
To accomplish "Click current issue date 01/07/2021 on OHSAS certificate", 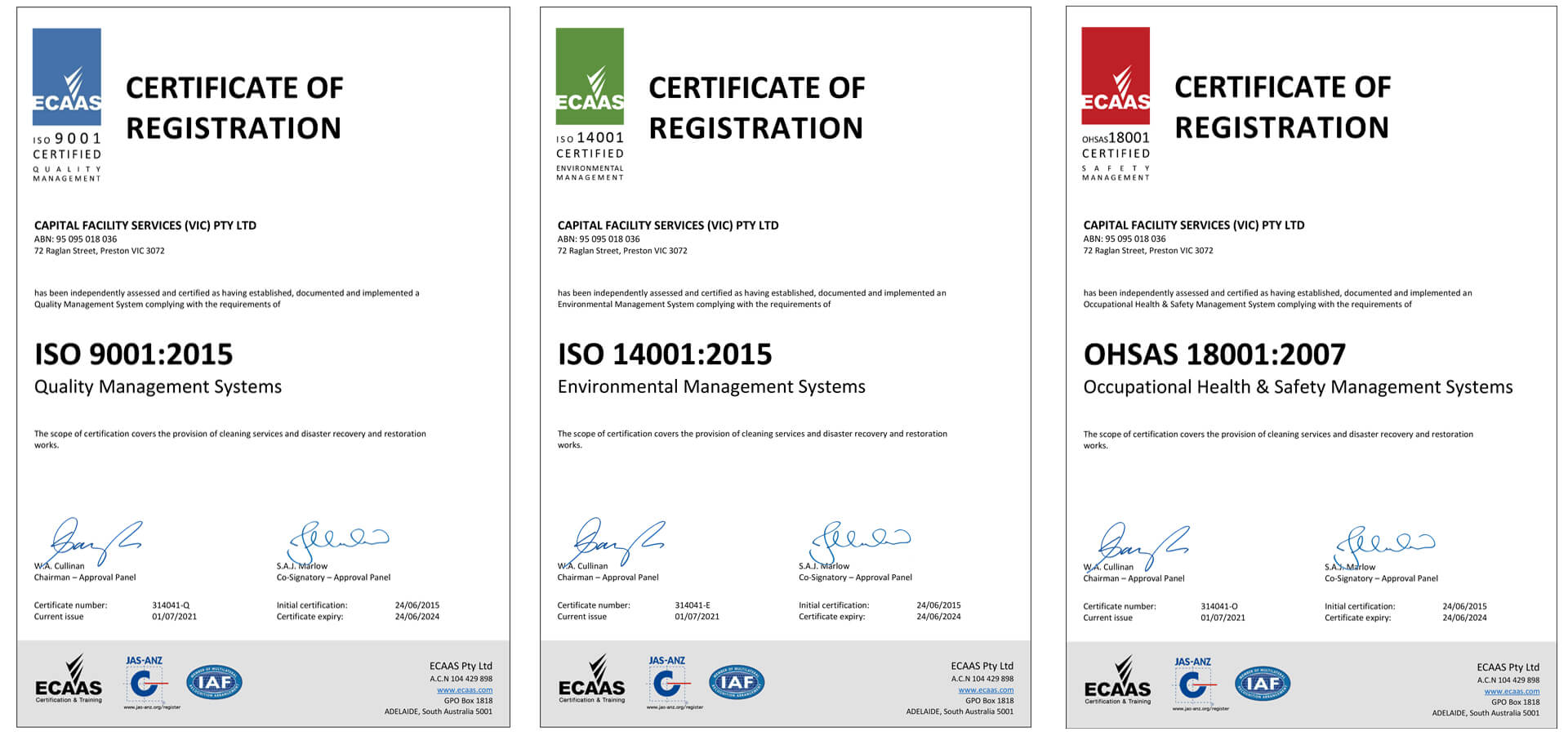I will tap(1223, 618).
